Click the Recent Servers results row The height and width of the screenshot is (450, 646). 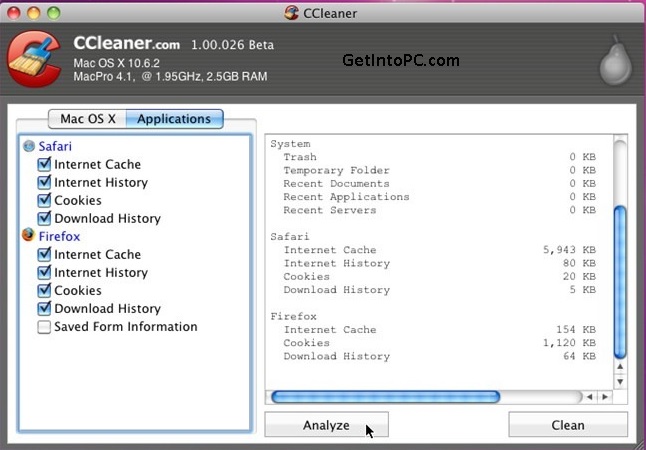click(x=440, y=210)
